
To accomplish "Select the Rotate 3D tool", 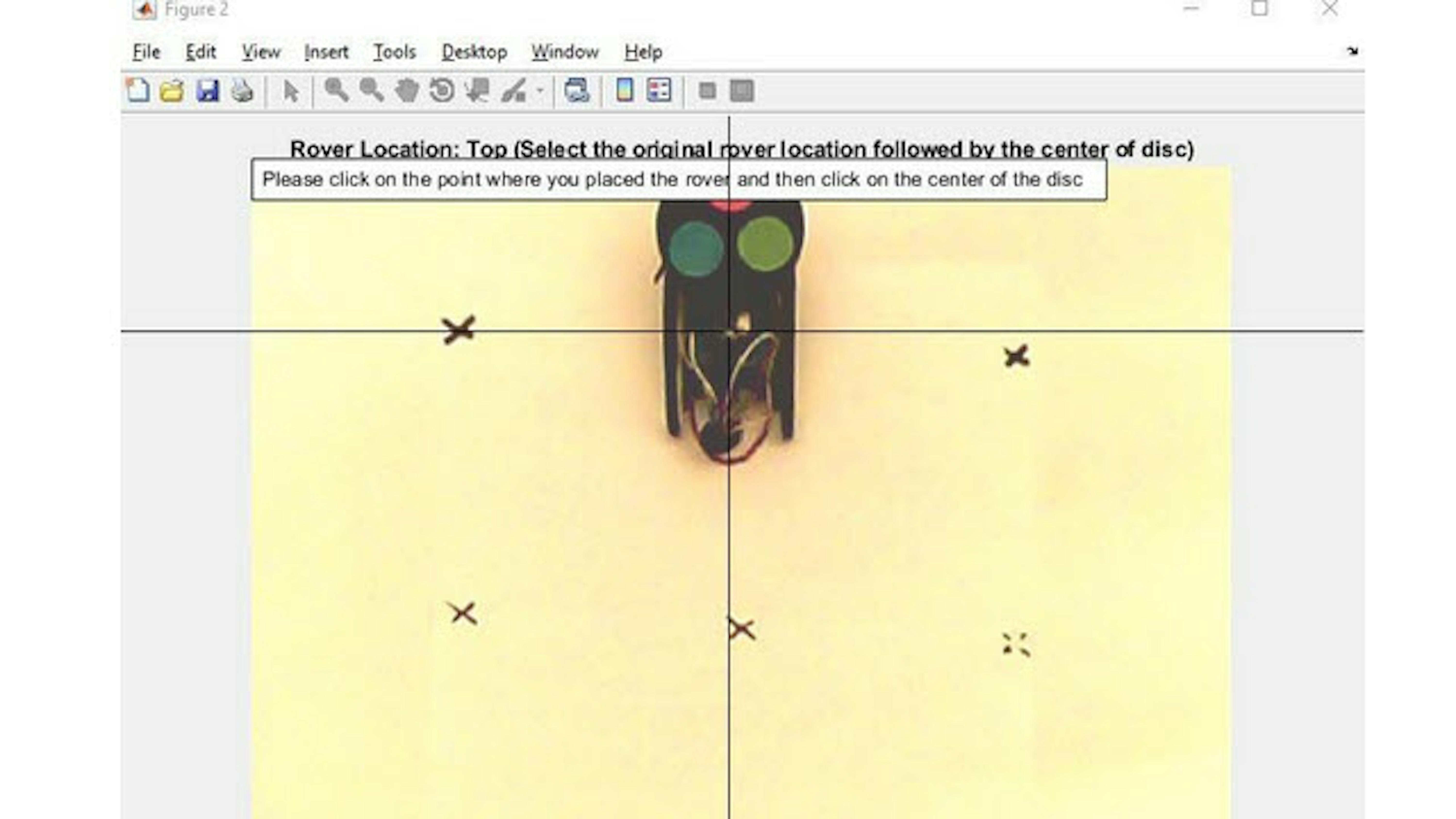I will pos(442,91).
